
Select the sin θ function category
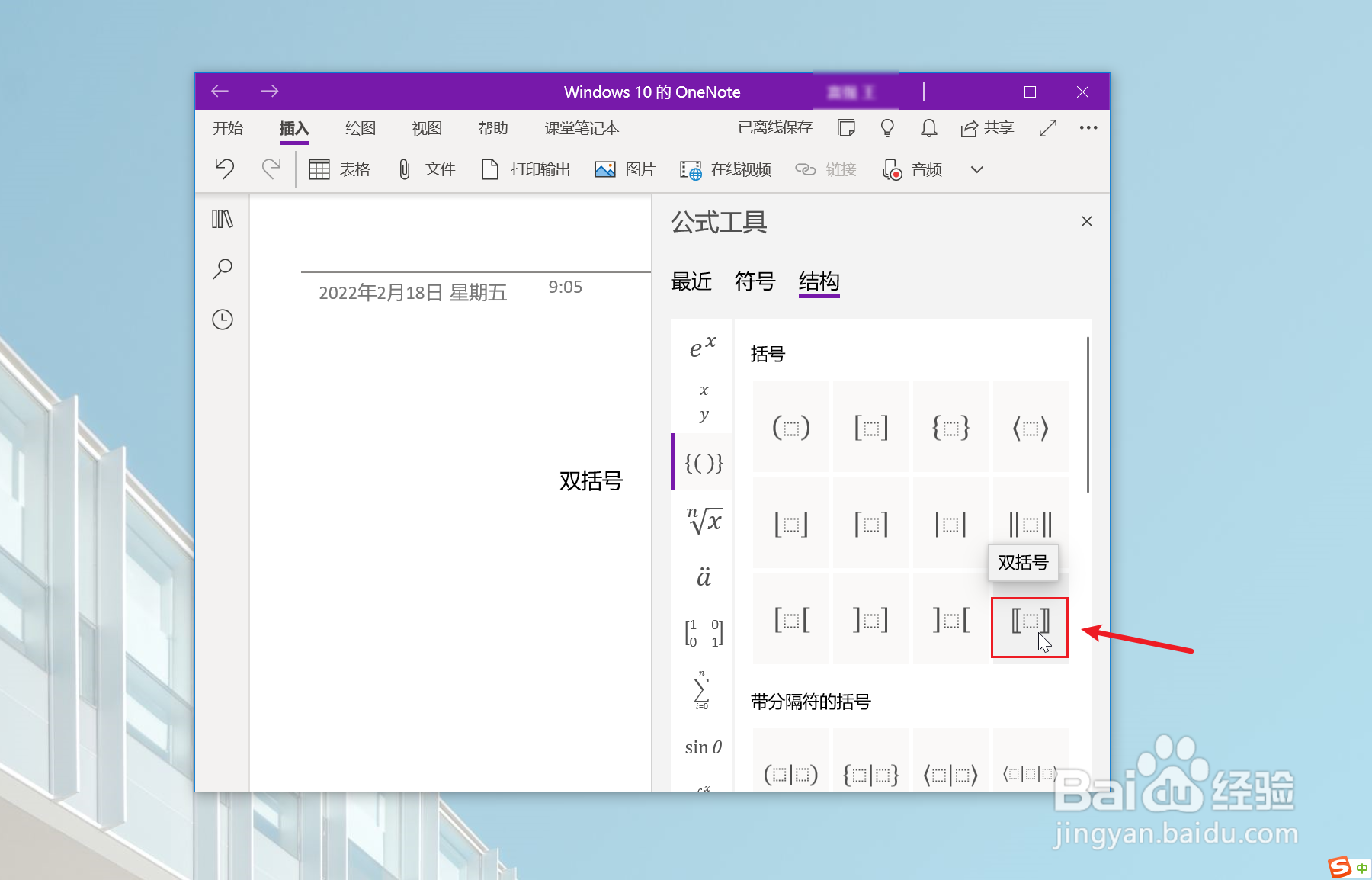tap(703, 747)
